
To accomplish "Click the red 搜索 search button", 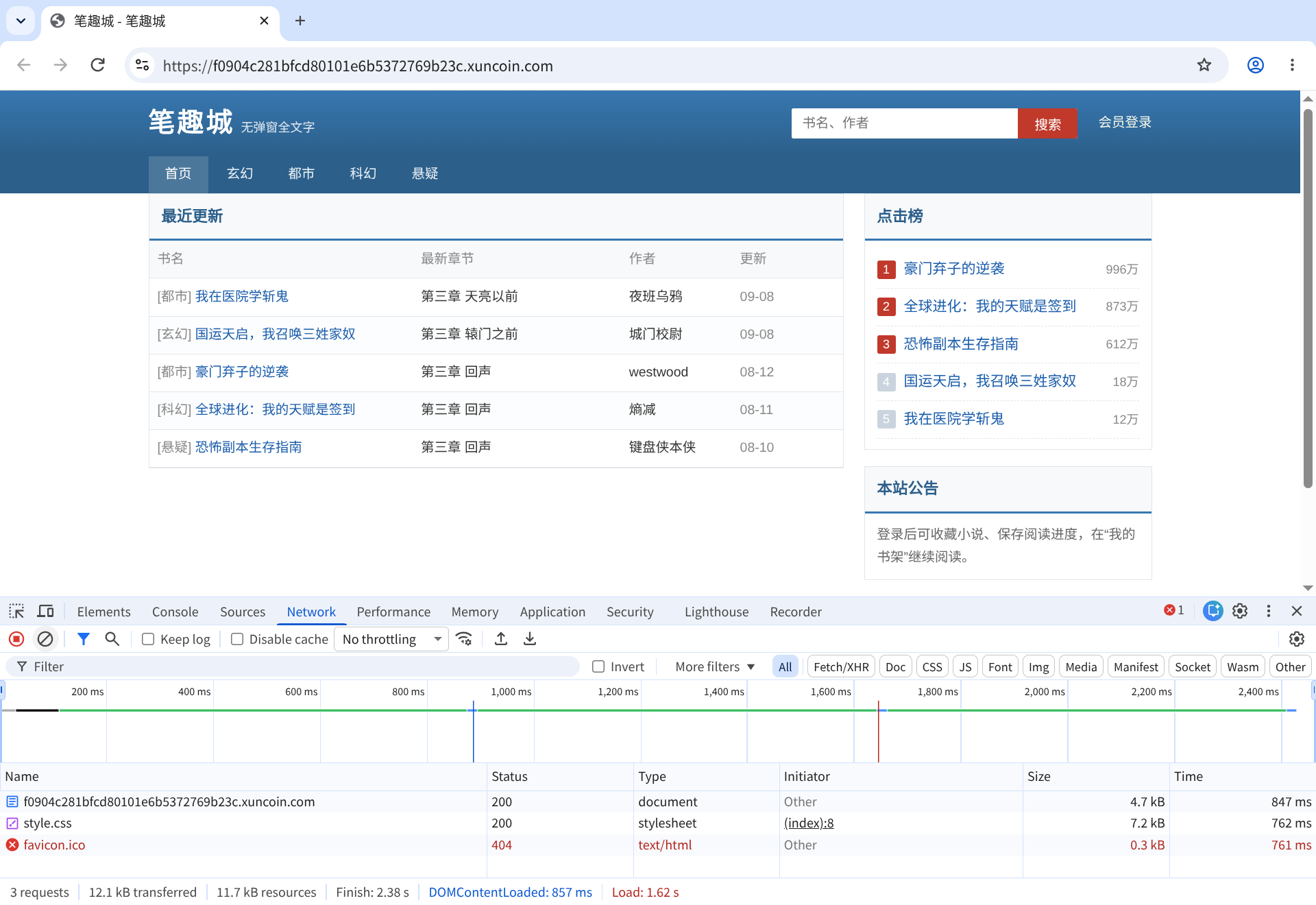I will coord(1047,123).
